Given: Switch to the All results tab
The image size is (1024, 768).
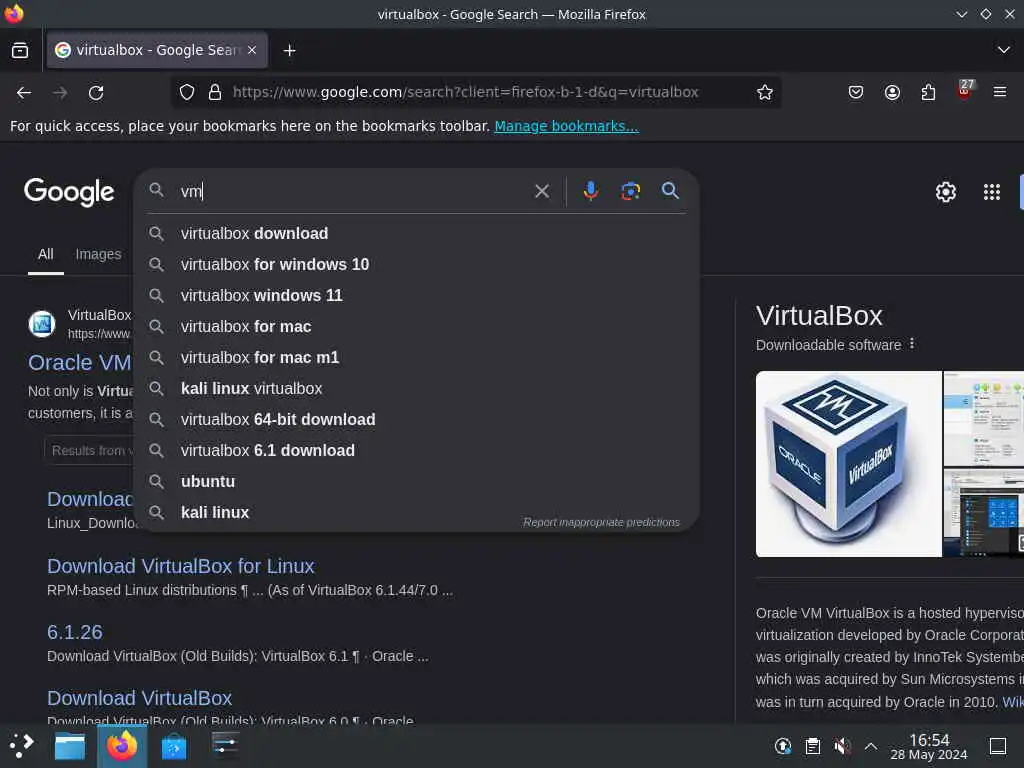Looking at the screenshot, I should (x=46, y=254).
